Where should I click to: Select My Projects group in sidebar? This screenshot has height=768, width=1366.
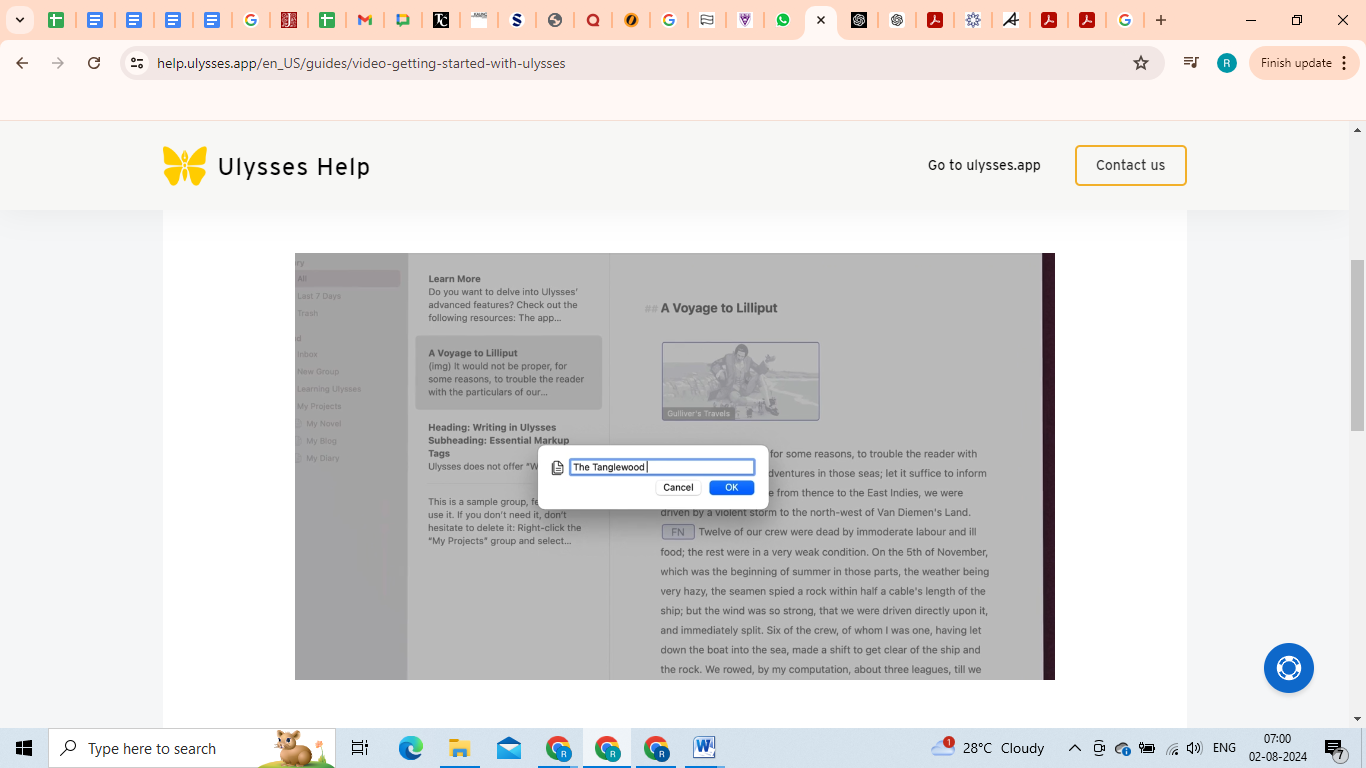(x=319, y=406)
